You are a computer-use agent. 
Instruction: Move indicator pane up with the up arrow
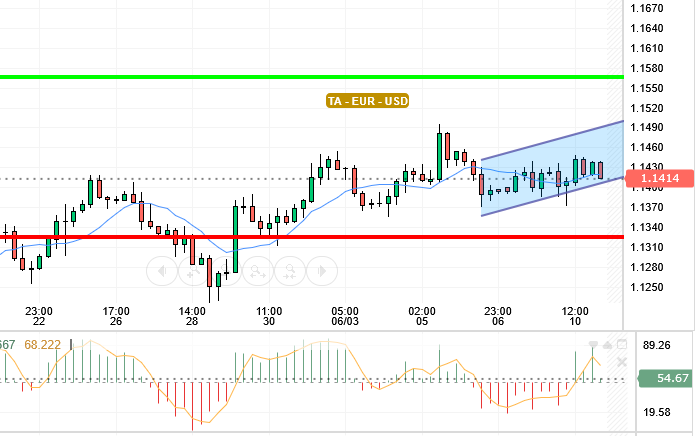pos(608,345)
